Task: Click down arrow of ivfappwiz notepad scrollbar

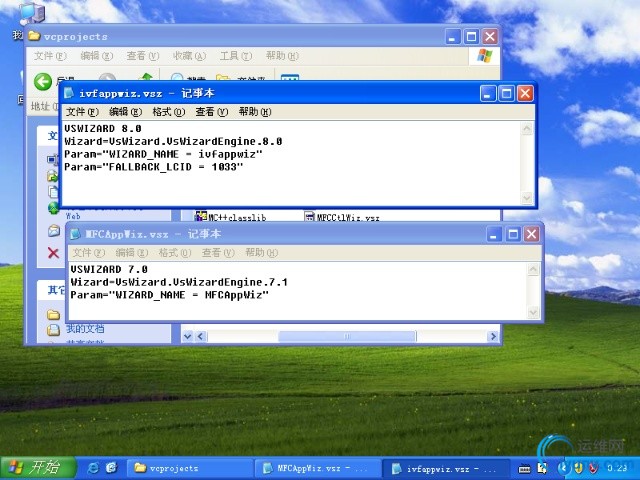Action: [527, 198]
